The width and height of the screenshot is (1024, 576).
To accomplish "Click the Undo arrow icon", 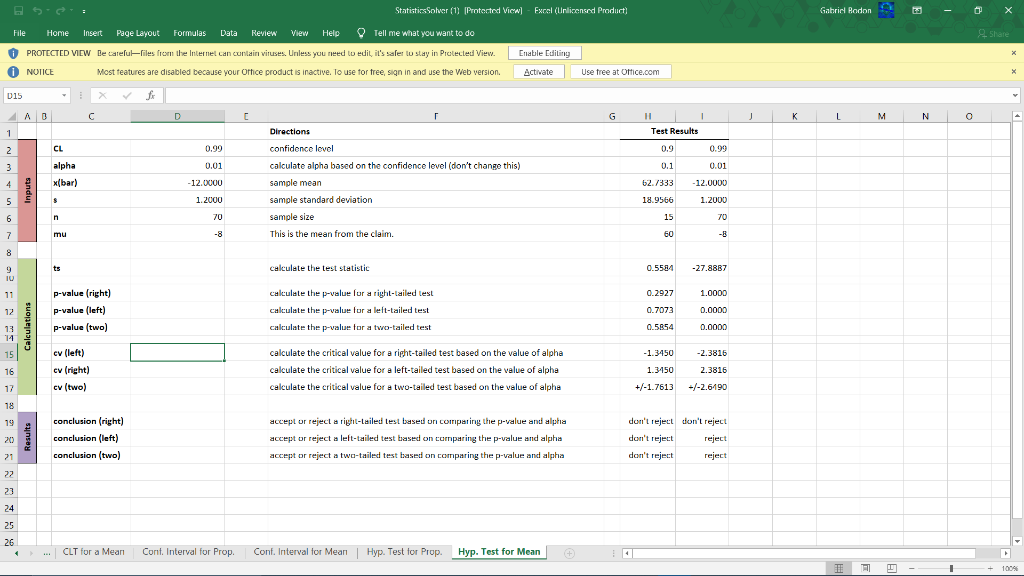I will click(x=37, y=10).
